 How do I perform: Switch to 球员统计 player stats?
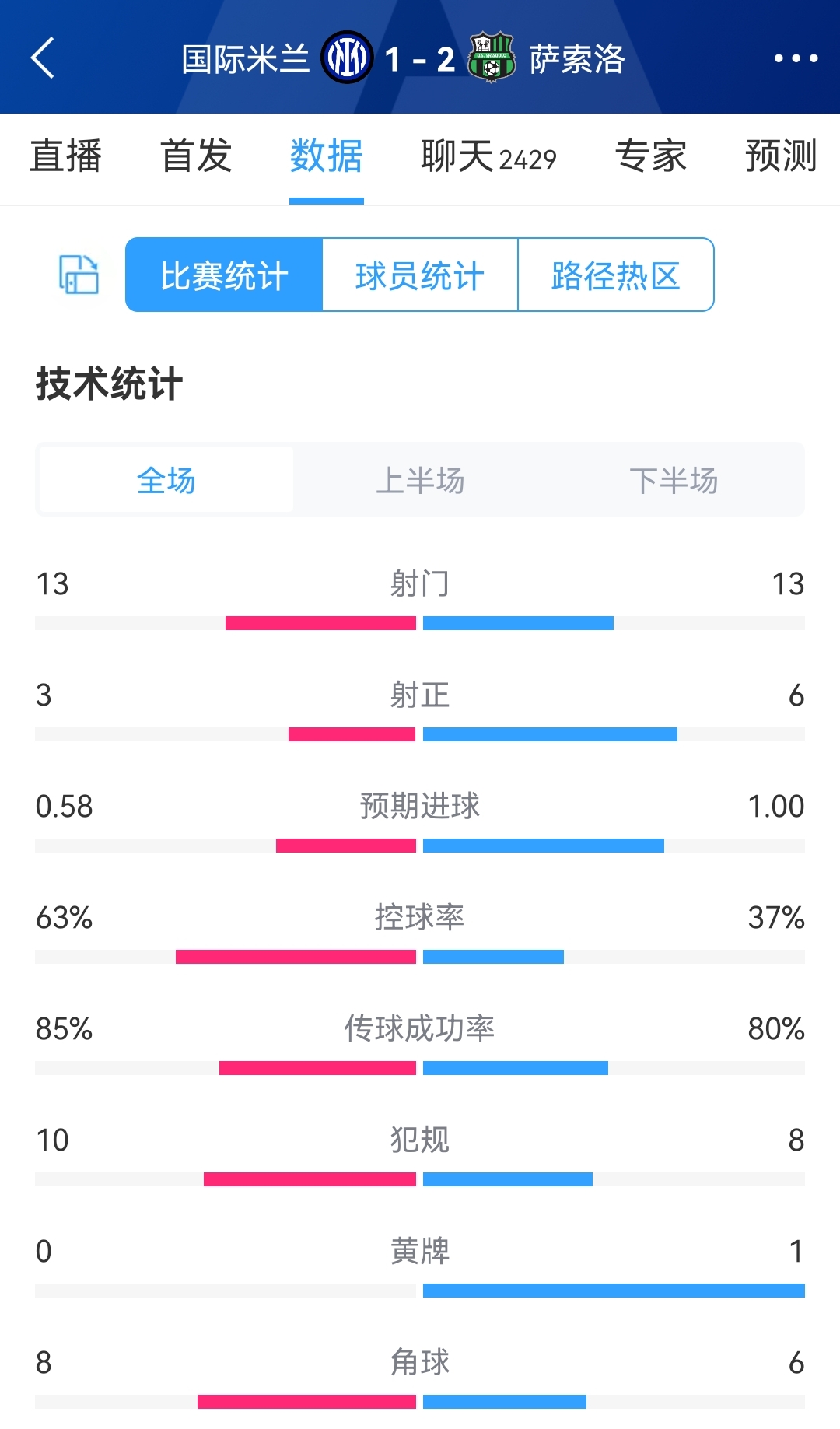pos(420,275)
